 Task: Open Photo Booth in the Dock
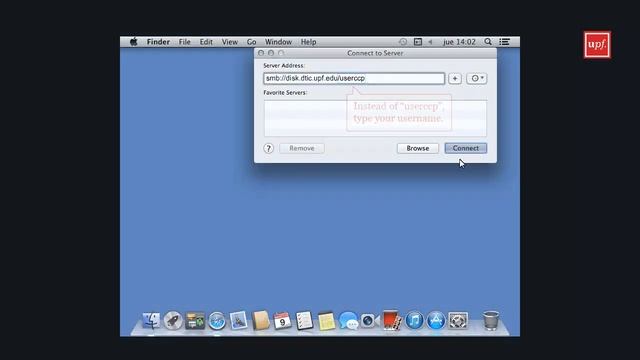click(x=392, y=320)
